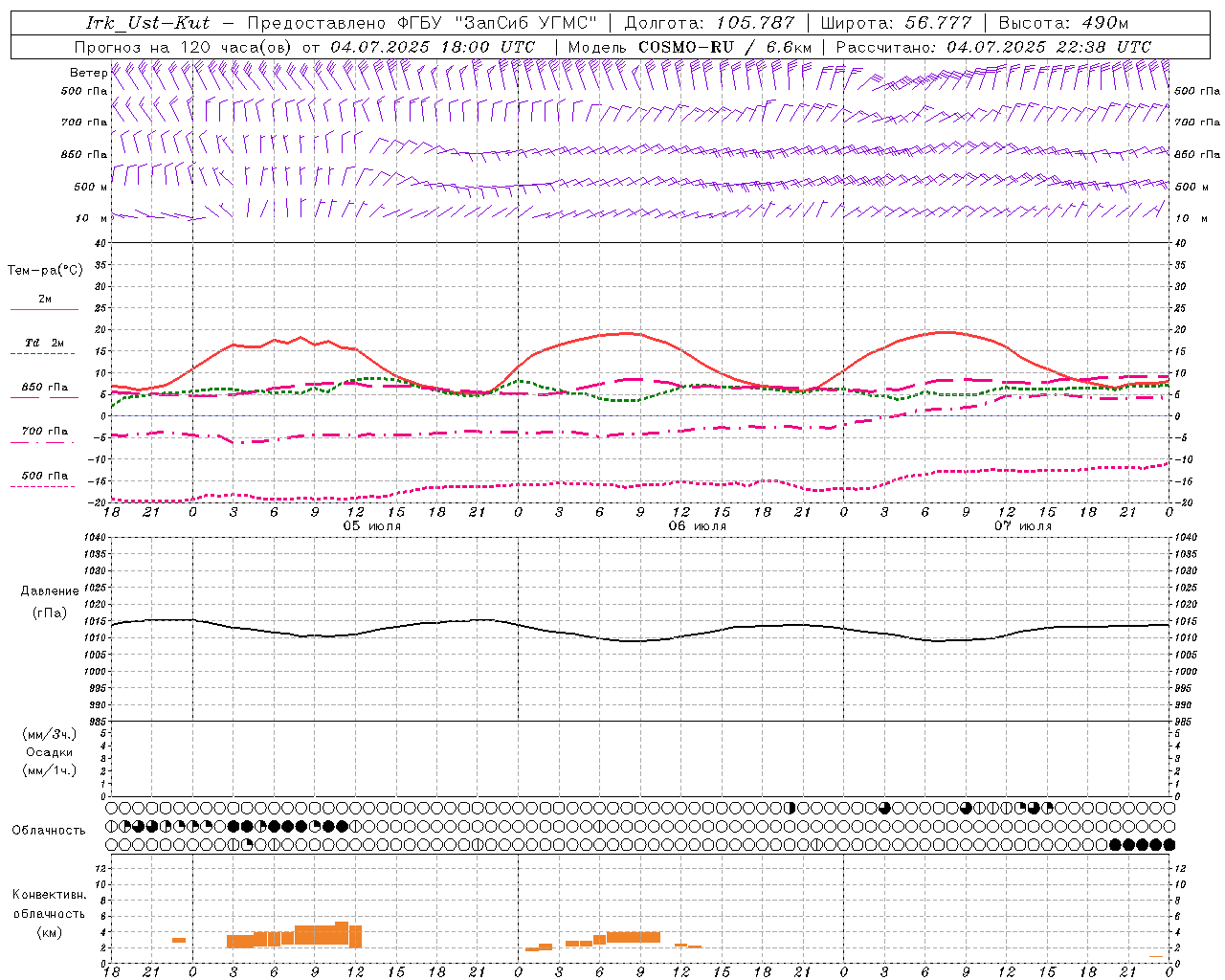Viewport: 1225px width, 980px height.
Task: Click the Облачность cloud cover label
Action: (49, 831)
